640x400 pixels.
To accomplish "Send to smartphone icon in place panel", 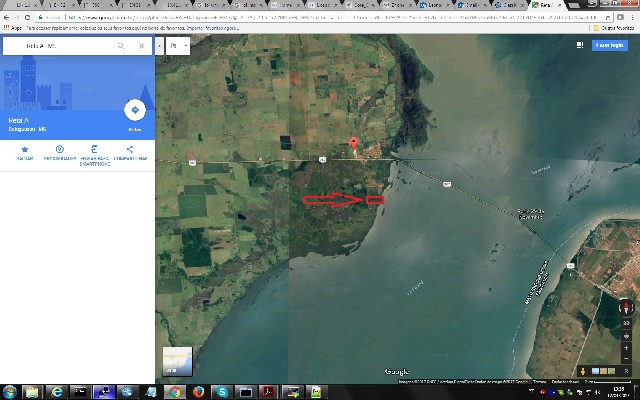I will pos(94,149).
